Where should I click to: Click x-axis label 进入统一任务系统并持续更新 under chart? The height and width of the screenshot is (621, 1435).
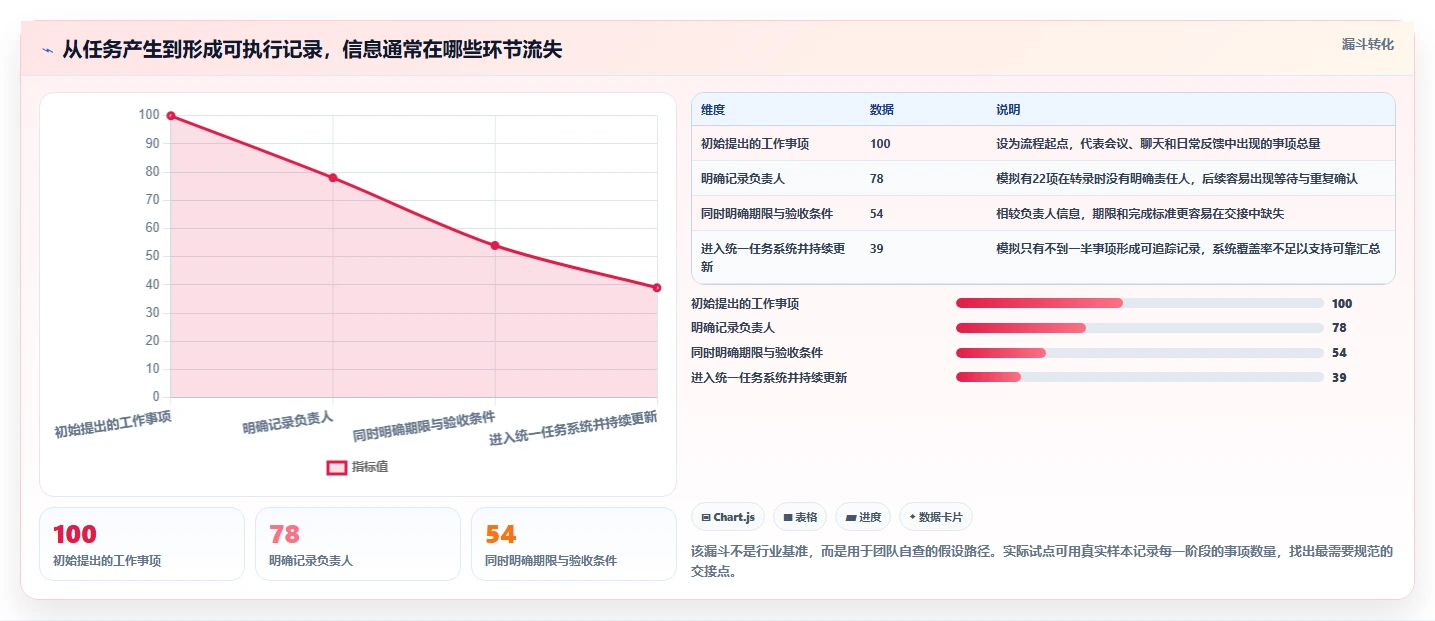tap(573, 428)
